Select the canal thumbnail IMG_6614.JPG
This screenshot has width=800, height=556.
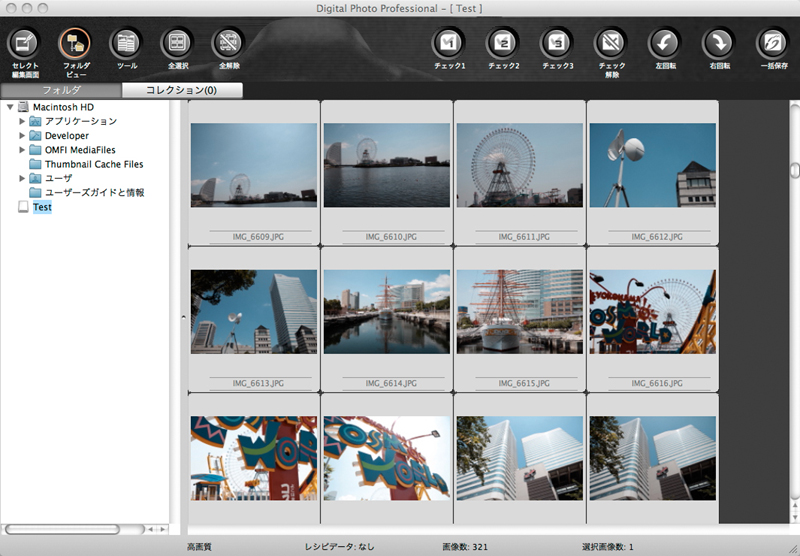coord(387,312)
